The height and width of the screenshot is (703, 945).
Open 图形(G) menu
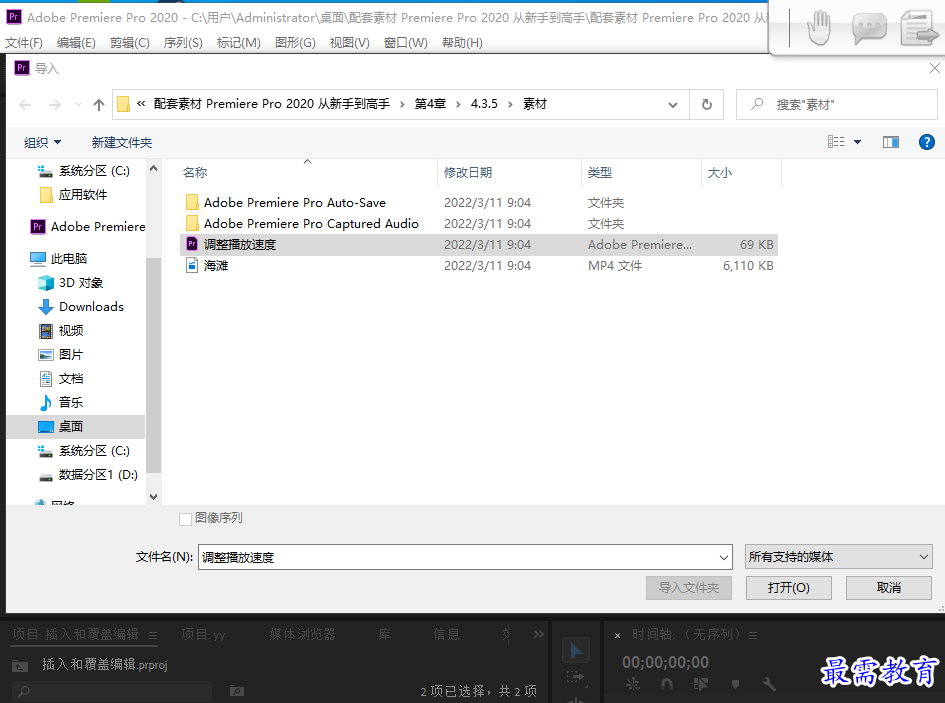[x=295, y=43]
